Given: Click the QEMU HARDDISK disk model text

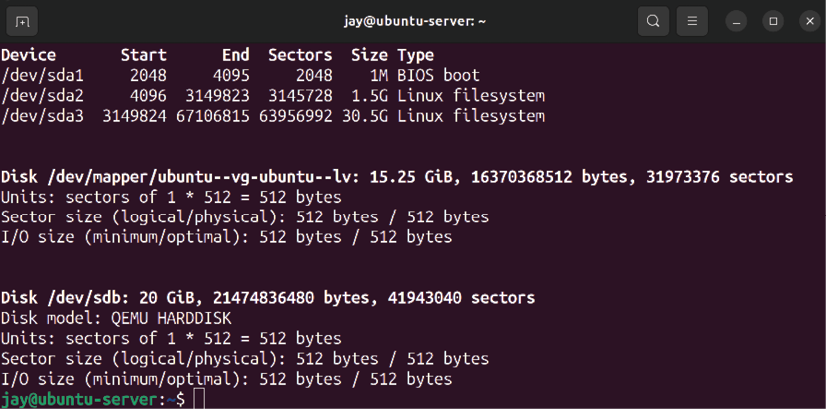Looking at the screenshot, I should click(x=171, y=318).
